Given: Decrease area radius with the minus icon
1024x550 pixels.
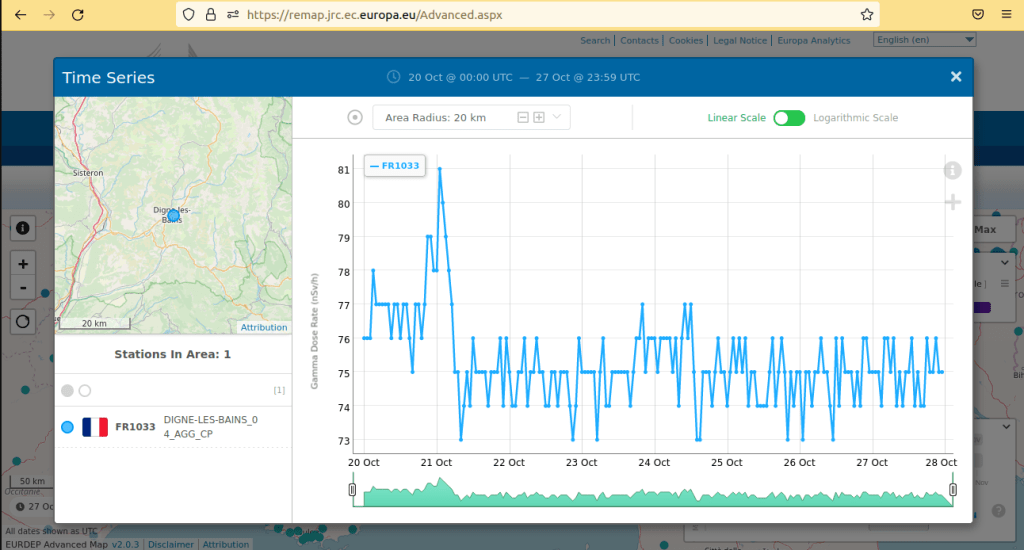Looking at the screenshot, I should point(522,118).
